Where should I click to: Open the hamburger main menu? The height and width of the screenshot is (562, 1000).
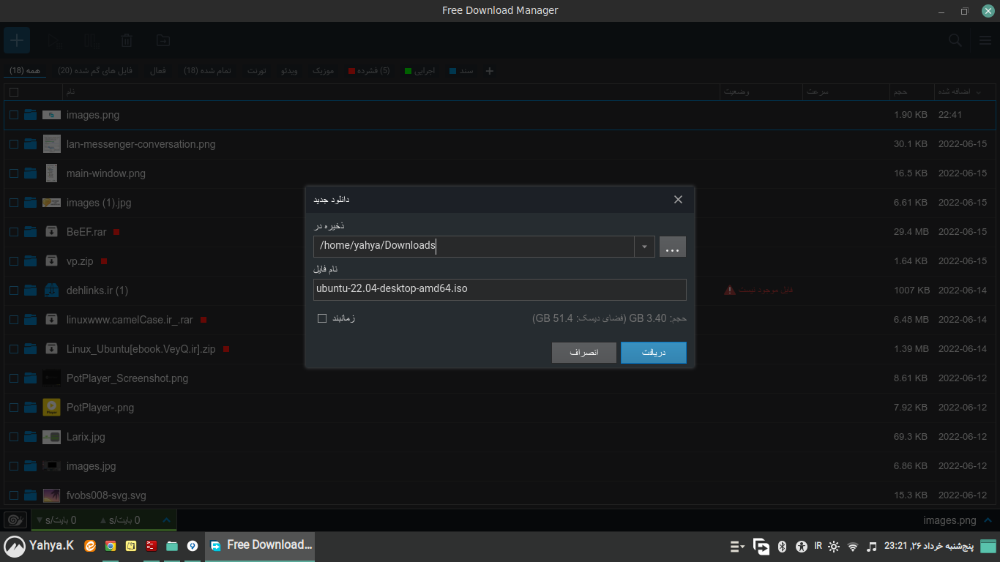coord(984,41)
